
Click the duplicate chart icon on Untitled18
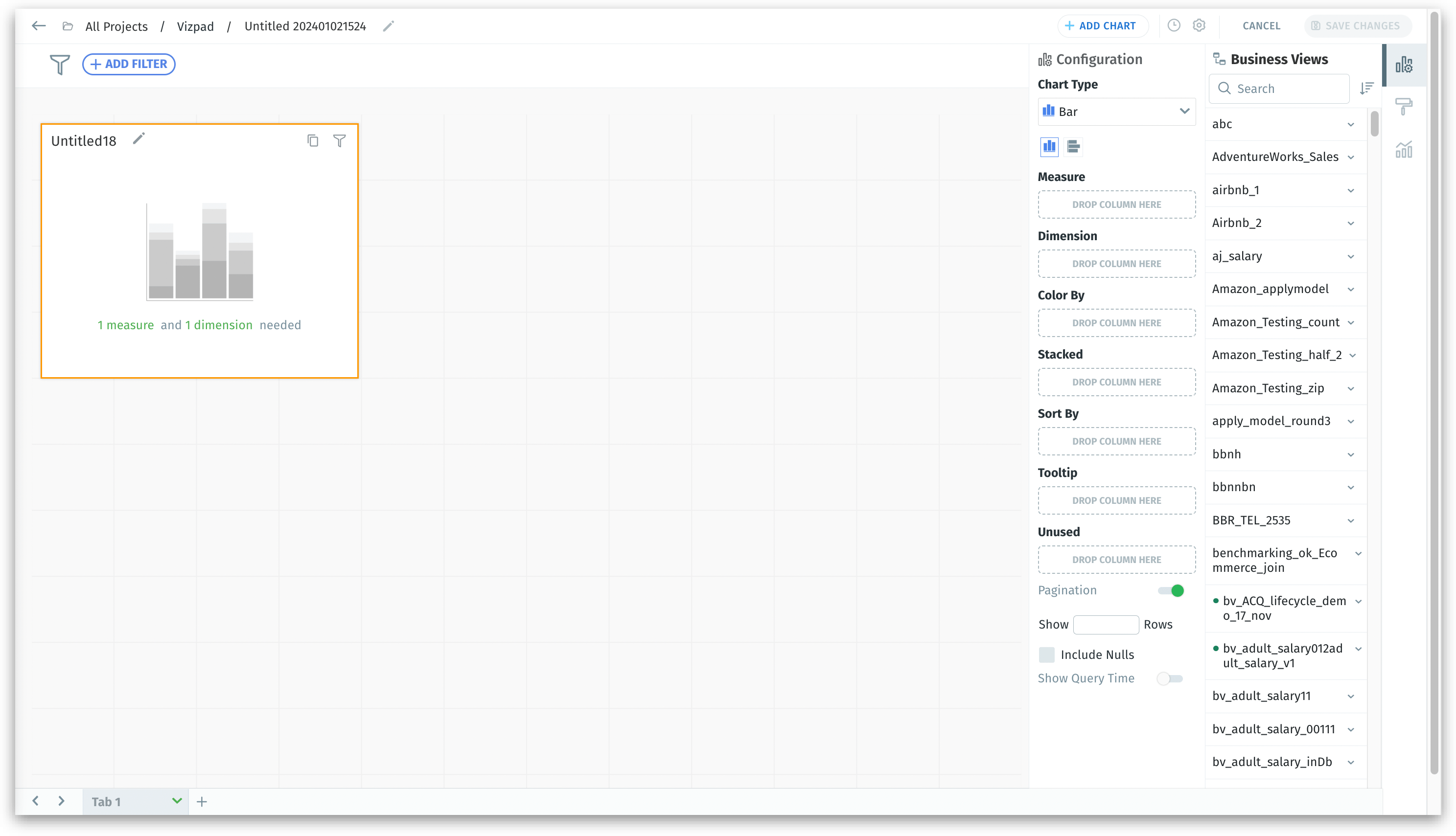click(312, 141)
